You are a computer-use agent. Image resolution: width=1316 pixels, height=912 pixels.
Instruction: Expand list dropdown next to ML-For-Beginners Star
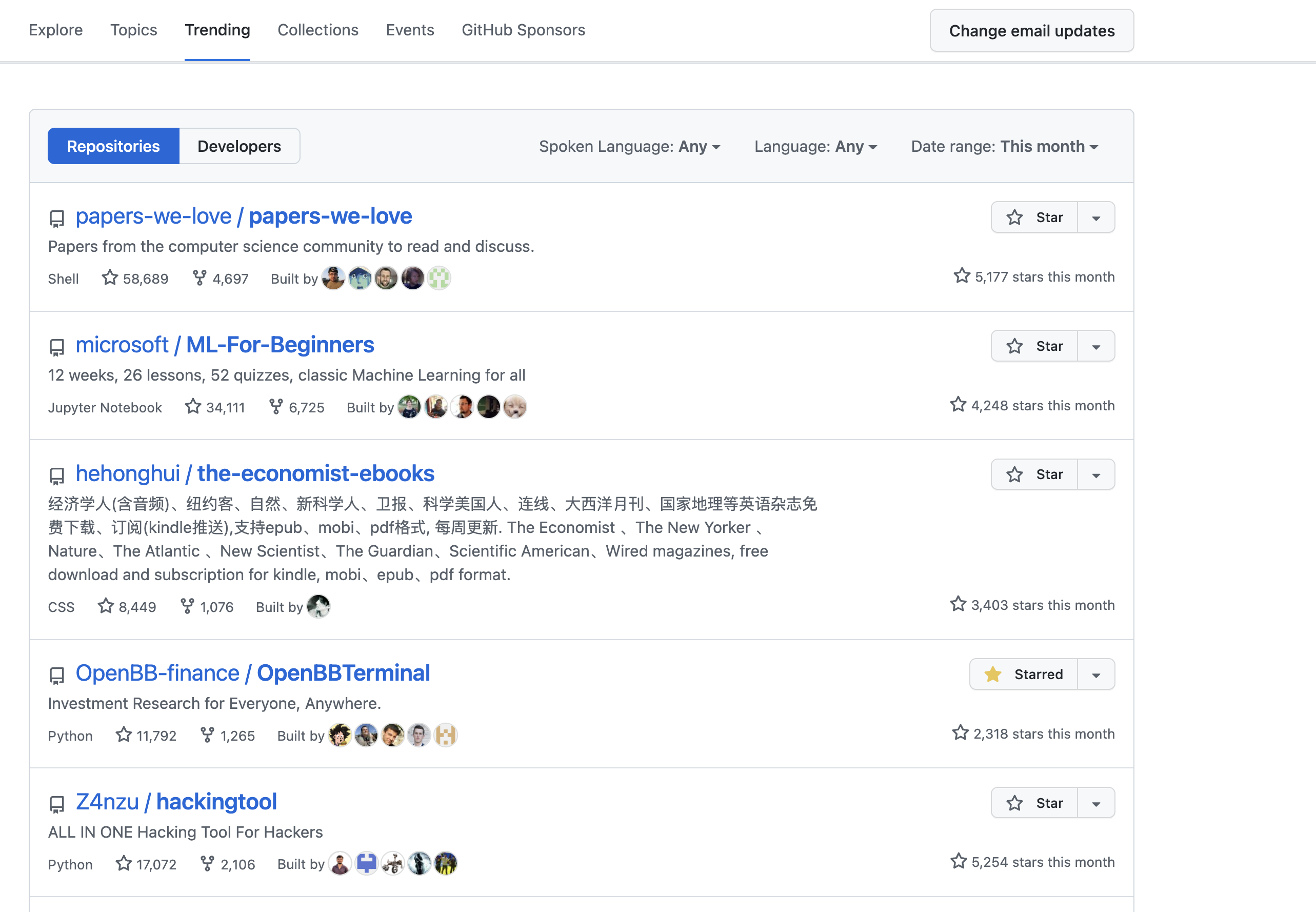click(x=1095, y=346)
